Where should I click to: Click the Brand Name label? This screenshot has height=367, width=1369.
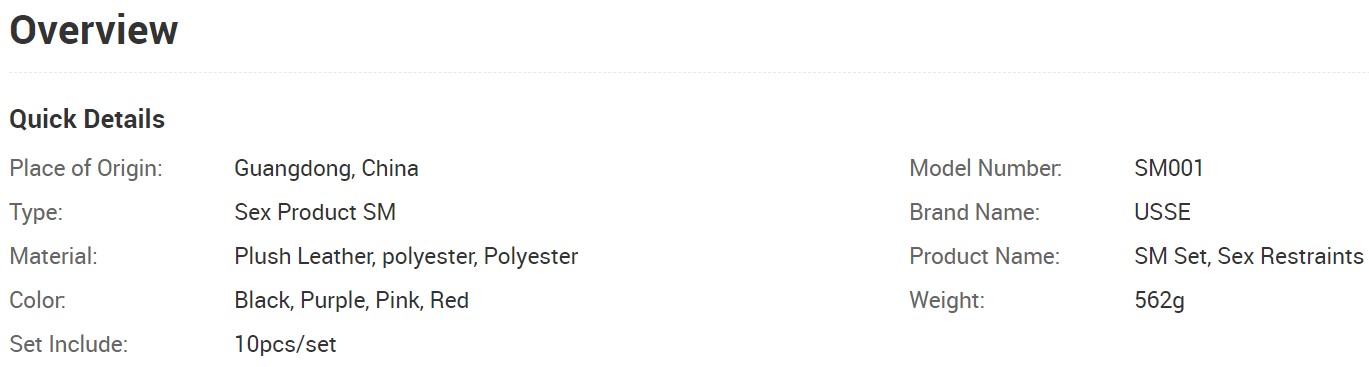[x=974, y=212]
